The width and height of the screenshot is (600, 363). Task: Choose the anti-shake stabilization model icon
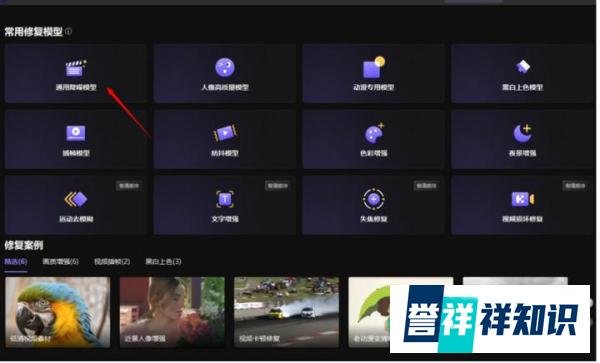tap(225, 133)
